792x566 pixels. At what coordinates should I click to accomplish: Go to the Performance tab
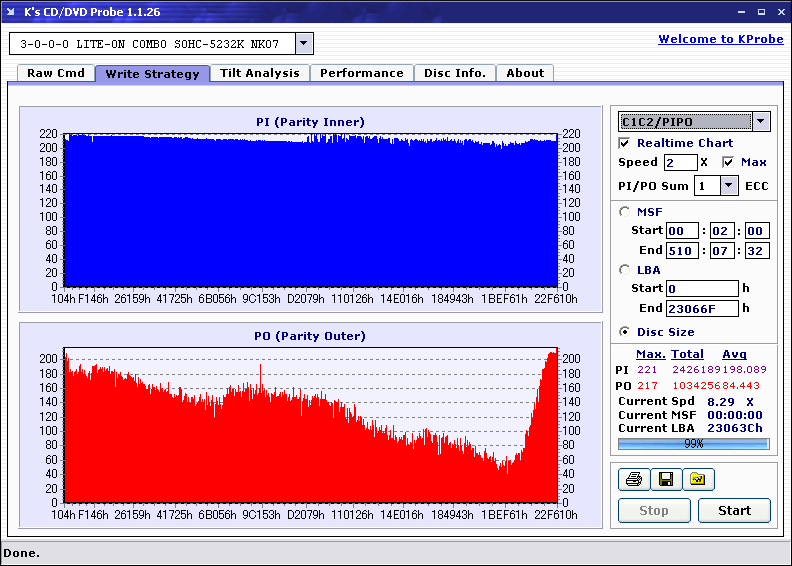[361, 73]
